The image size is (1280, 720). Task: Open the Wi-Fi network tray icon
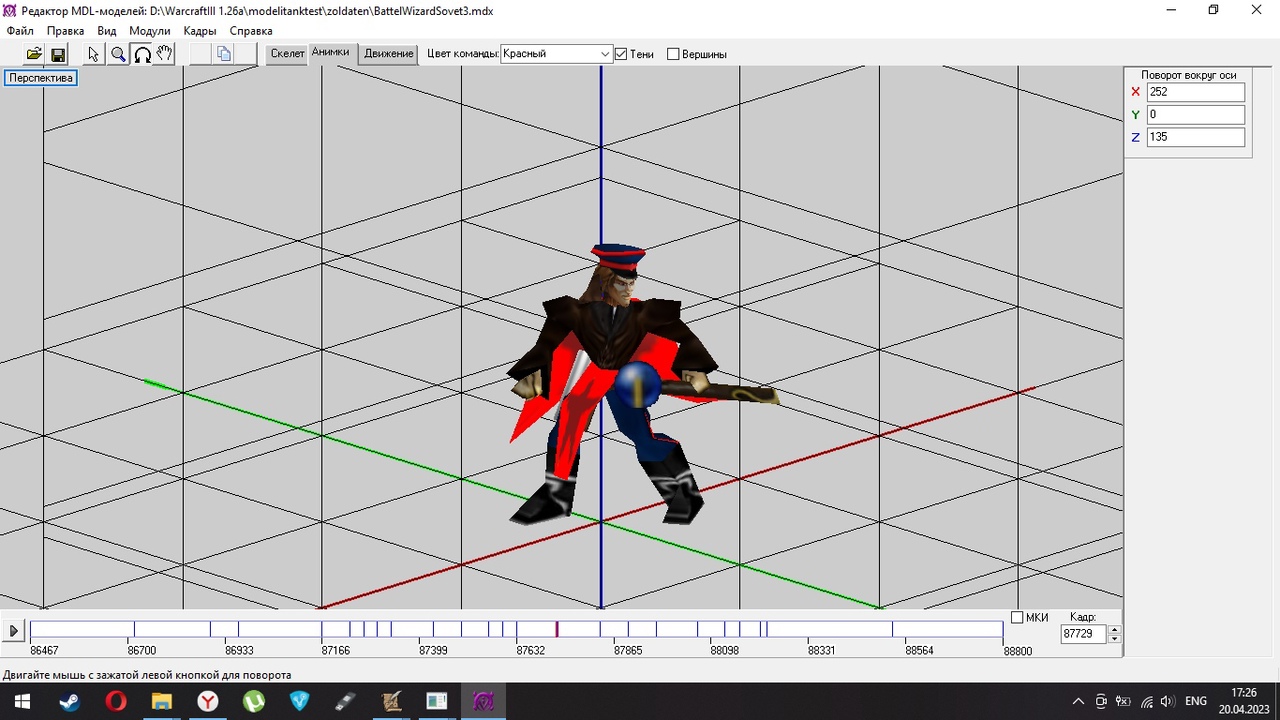point(1146,701)
